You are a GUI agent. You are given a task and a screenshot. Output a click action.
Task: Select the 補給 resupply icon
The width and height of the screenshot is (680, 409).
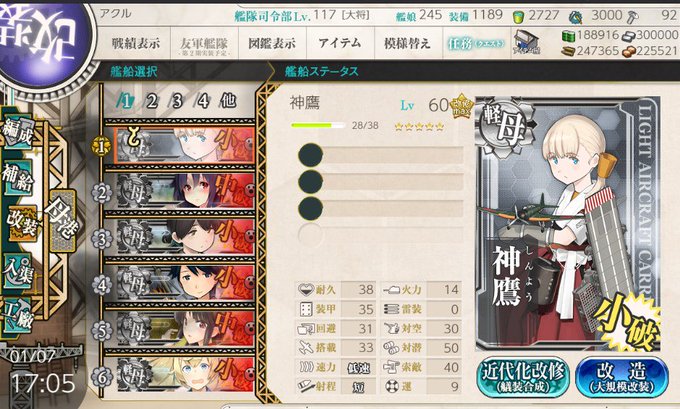coord(17,178)
